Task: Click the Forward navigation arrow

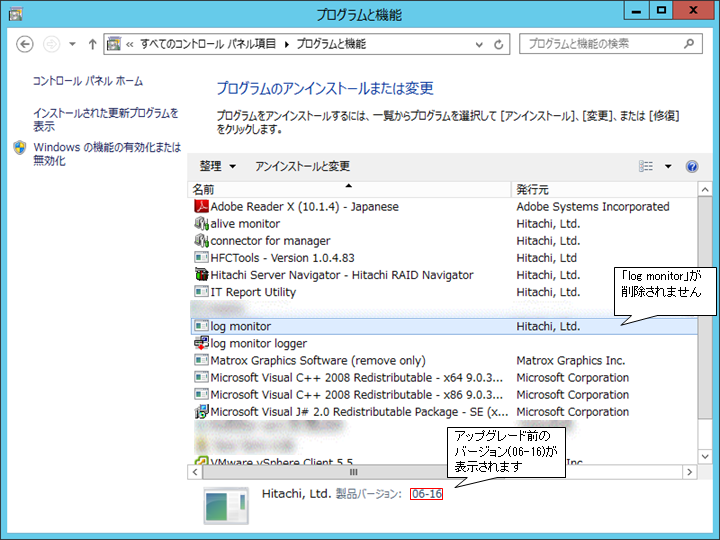Action: 51,44
